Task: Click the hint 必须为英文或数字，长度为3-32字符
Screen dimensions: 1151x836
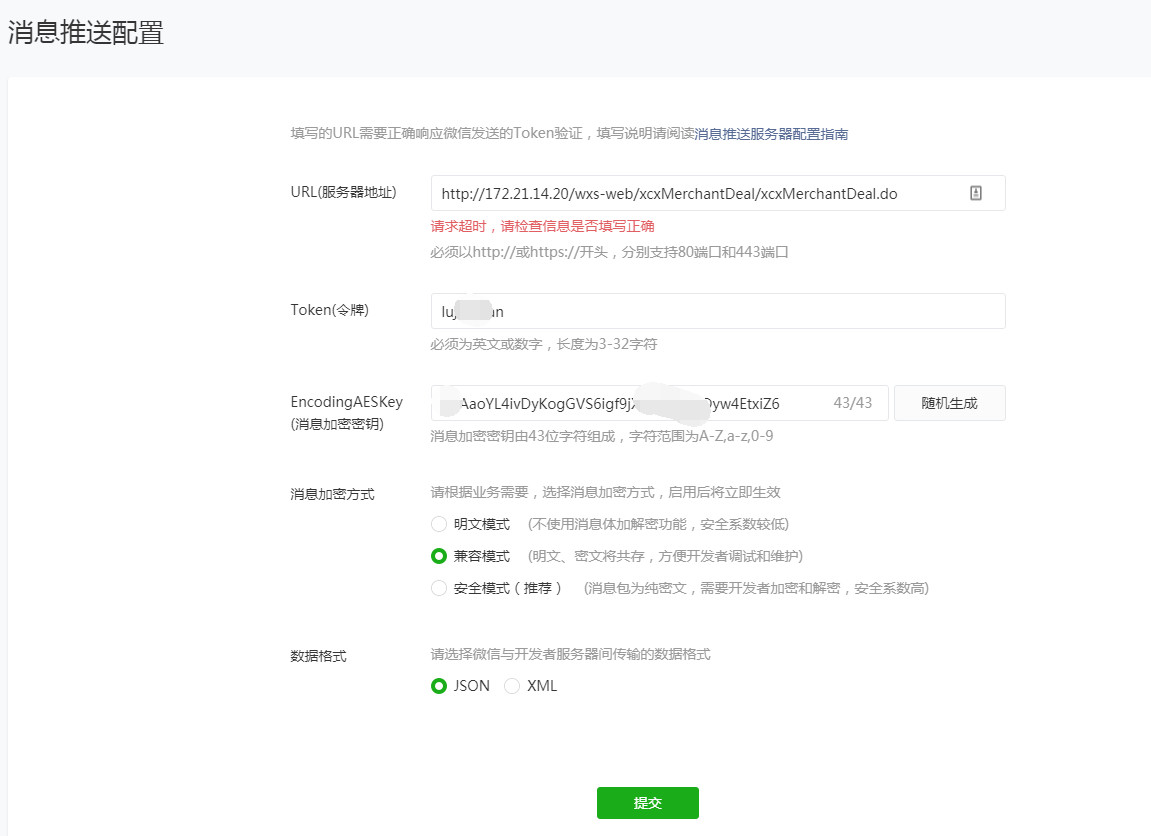Action: click(x=544, y=344)
